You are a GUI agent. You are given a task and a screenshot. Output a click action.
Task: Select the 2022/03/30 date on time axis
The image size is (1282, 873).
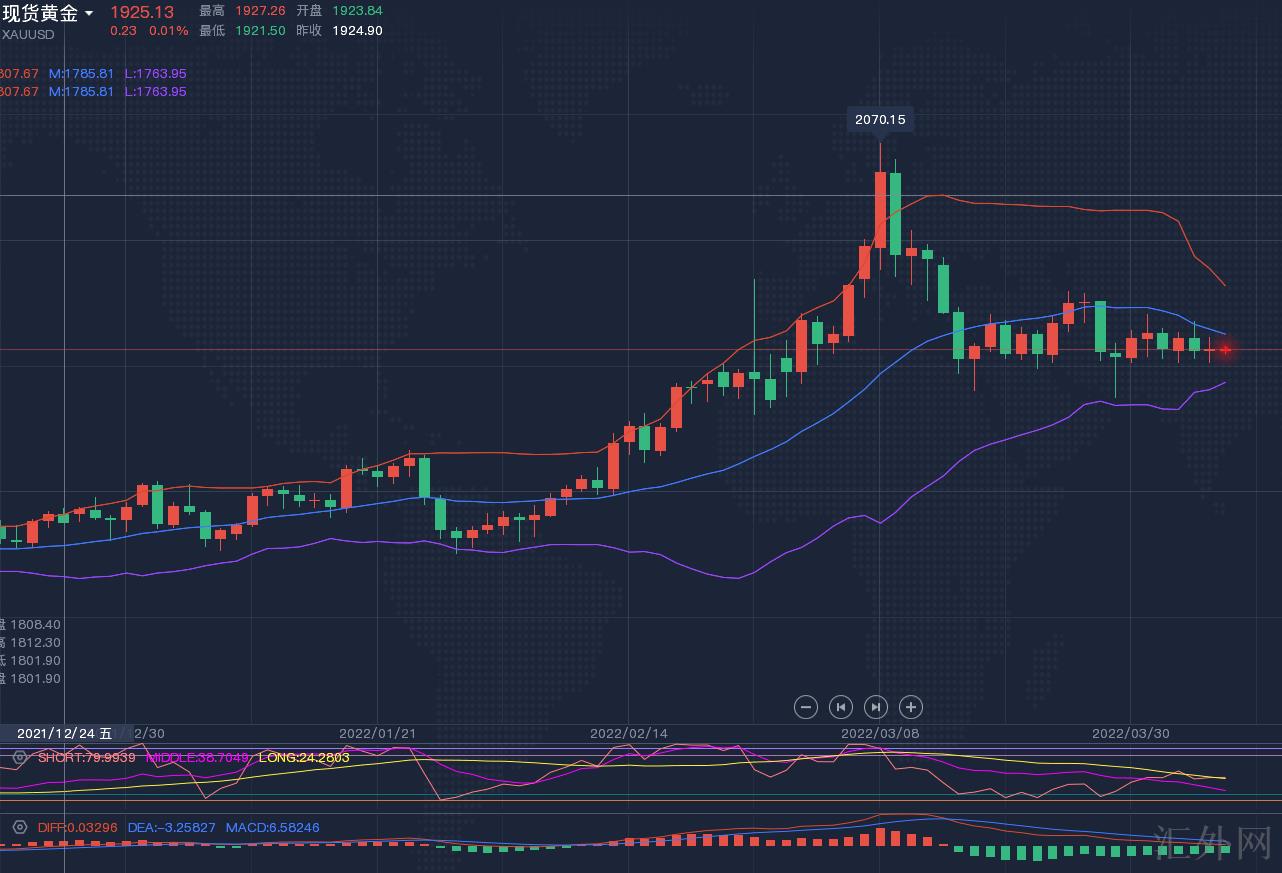pyautogui.click(x=1130, y=733)
